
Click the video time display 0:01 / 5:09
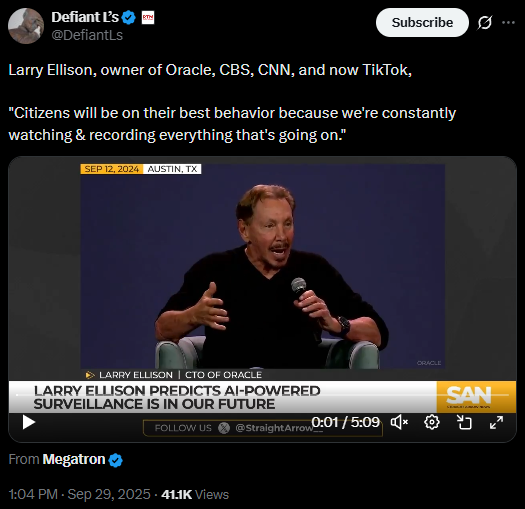point(346,422)
